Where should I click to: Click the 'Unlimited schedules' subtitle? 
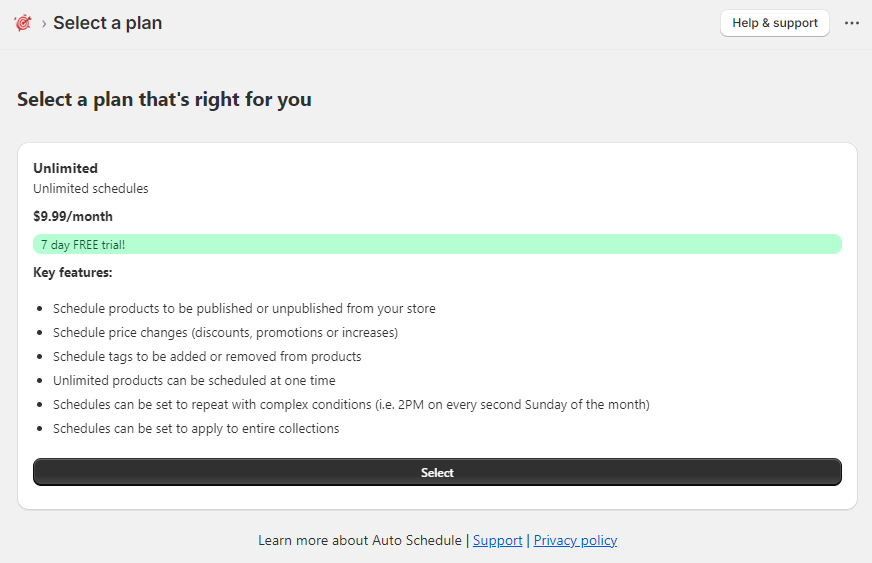[91, 189]
